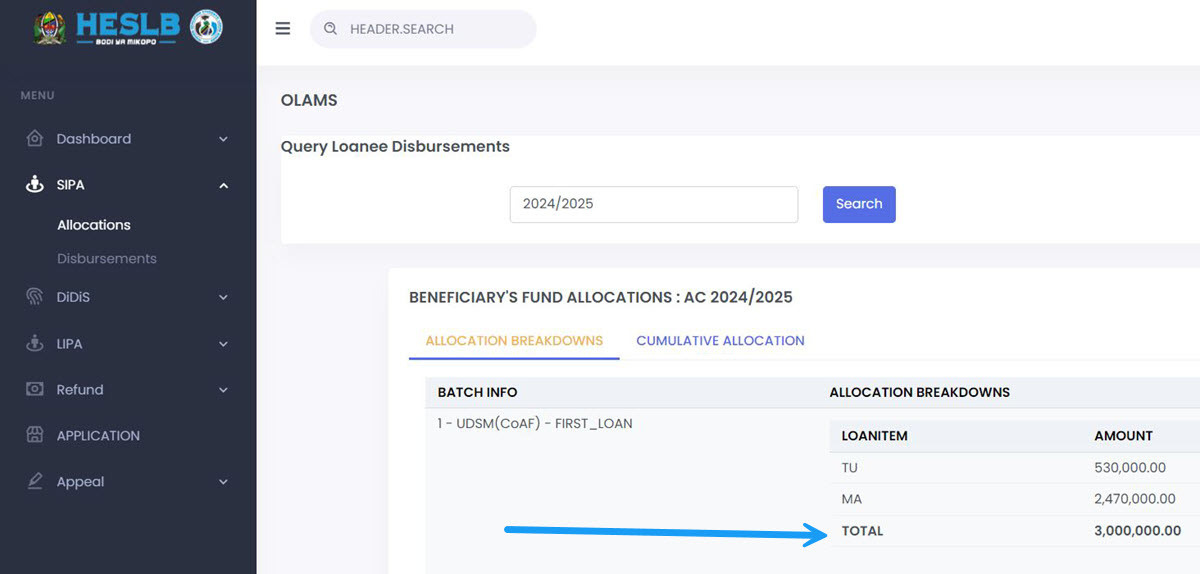The image size is (1200, 574).
Task: Expand the DiDiS menu chevron
Action: [223, 297]
